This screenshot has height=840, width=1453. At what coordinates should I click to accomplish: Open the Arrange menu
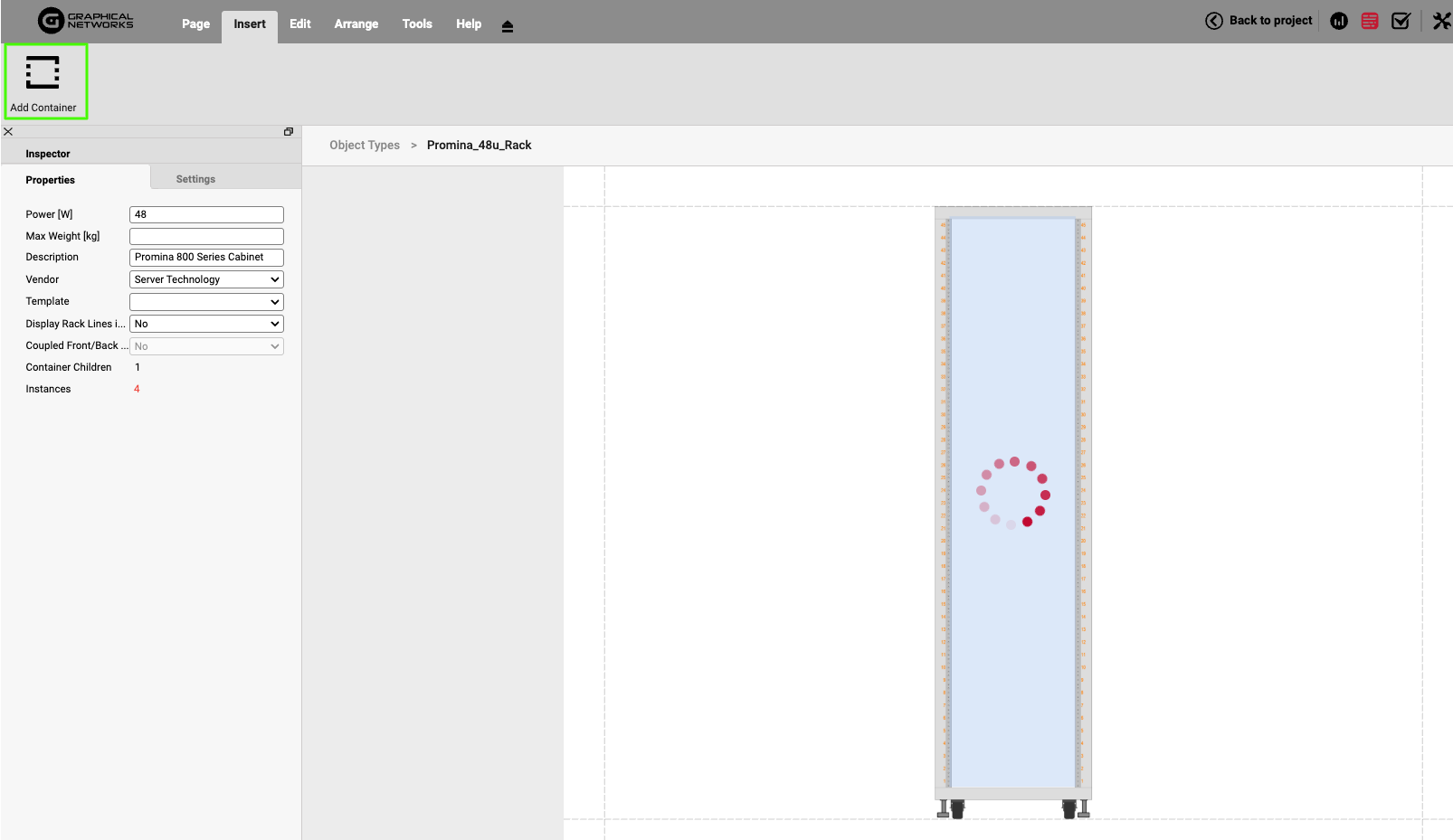(356, 24)
